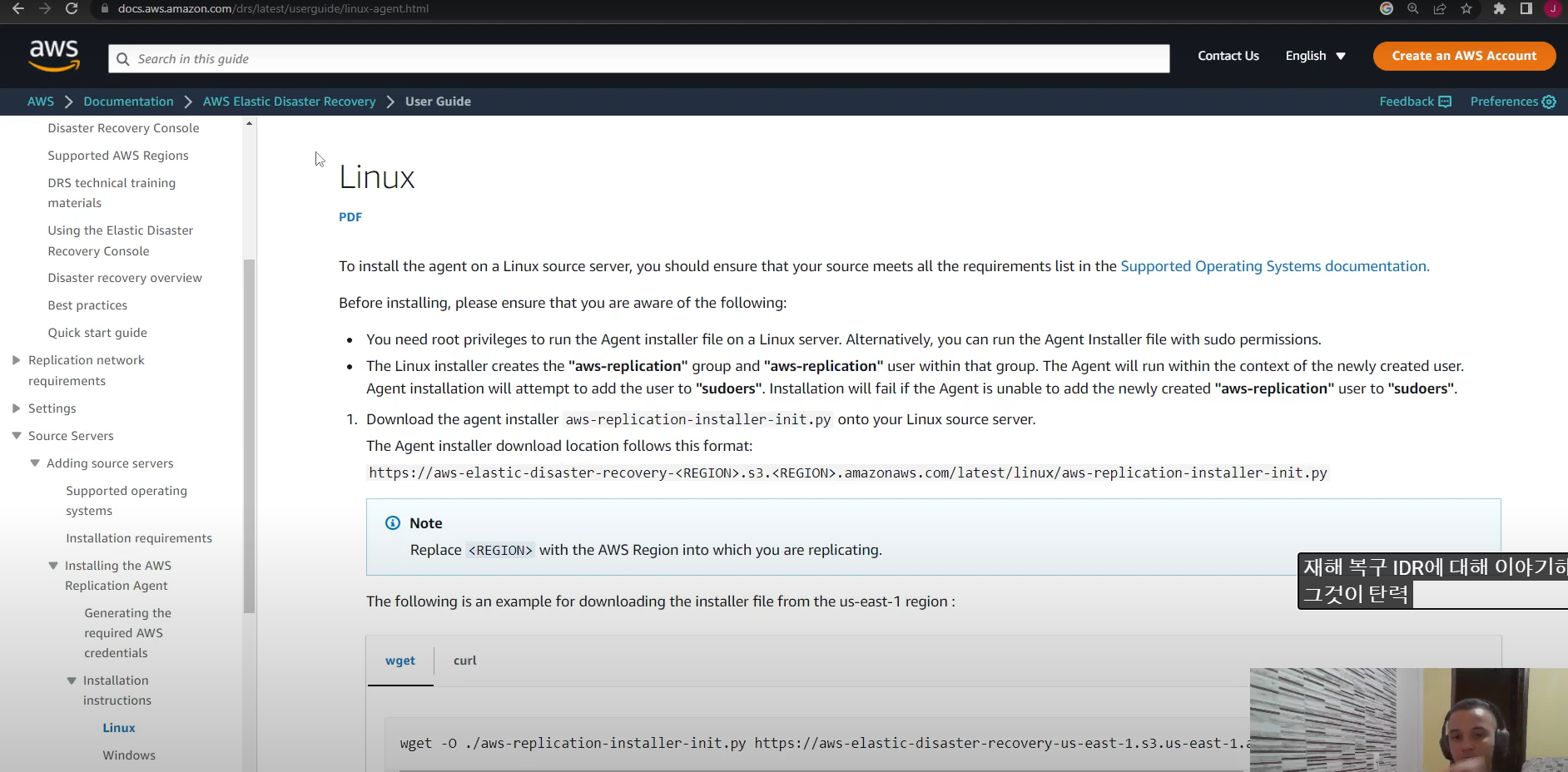Click the Feedback link
Image resolution: width=1568 pixels, height=772 pixels.
(1407, 101)
